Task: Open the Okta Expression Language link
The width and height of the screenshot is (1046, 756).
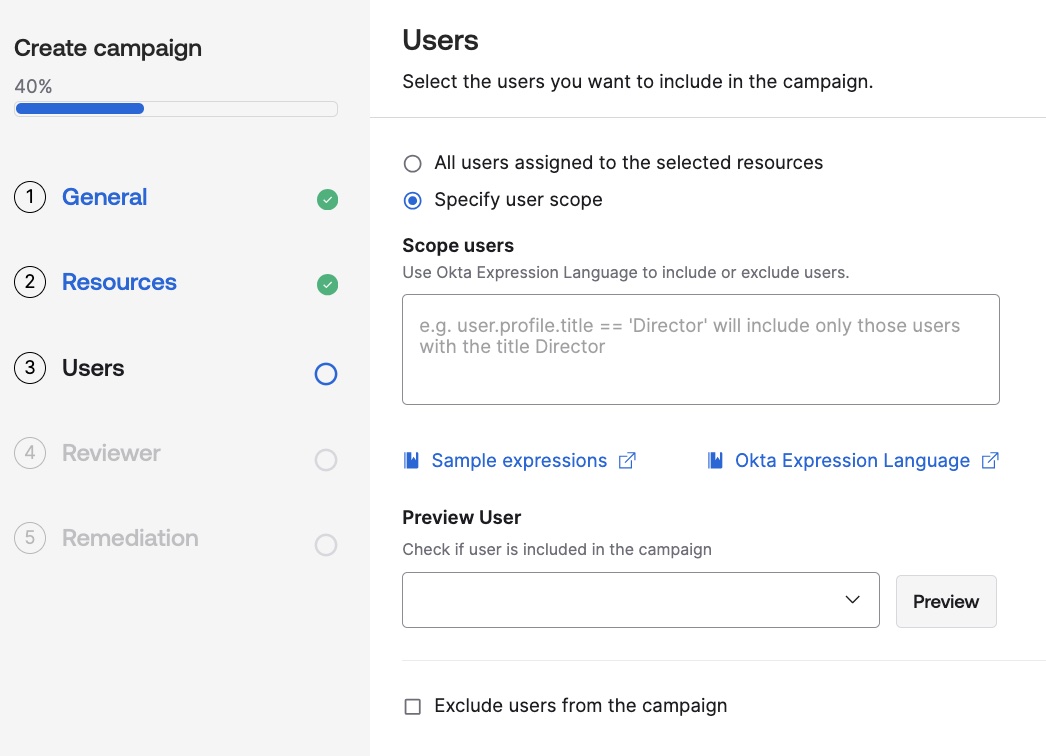Action: click(852, 461)
